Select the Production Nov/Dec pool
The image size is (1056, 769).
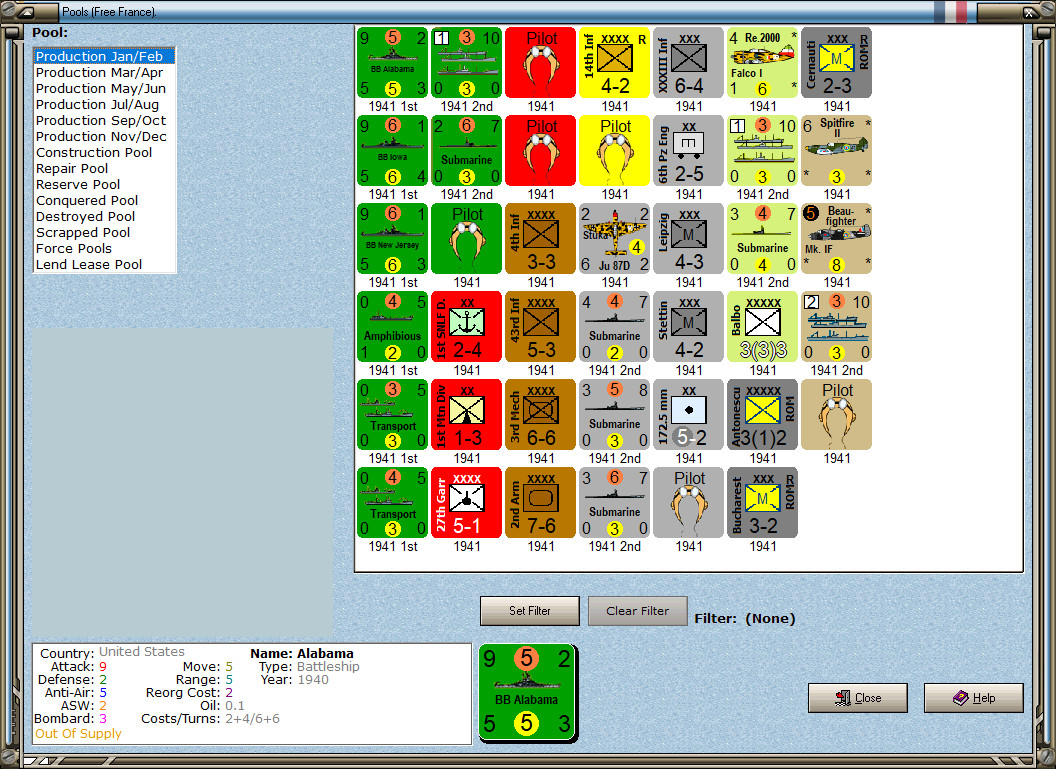pos(104,137)
